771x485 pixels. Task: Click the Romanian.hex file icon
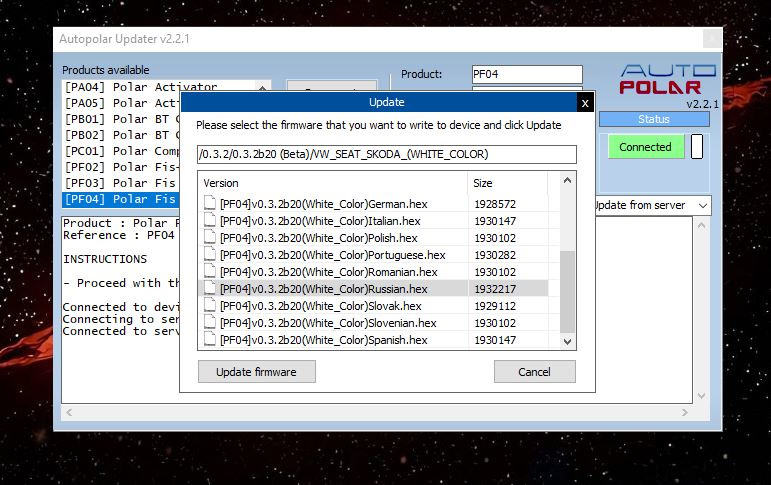click(x=210, y=272)
